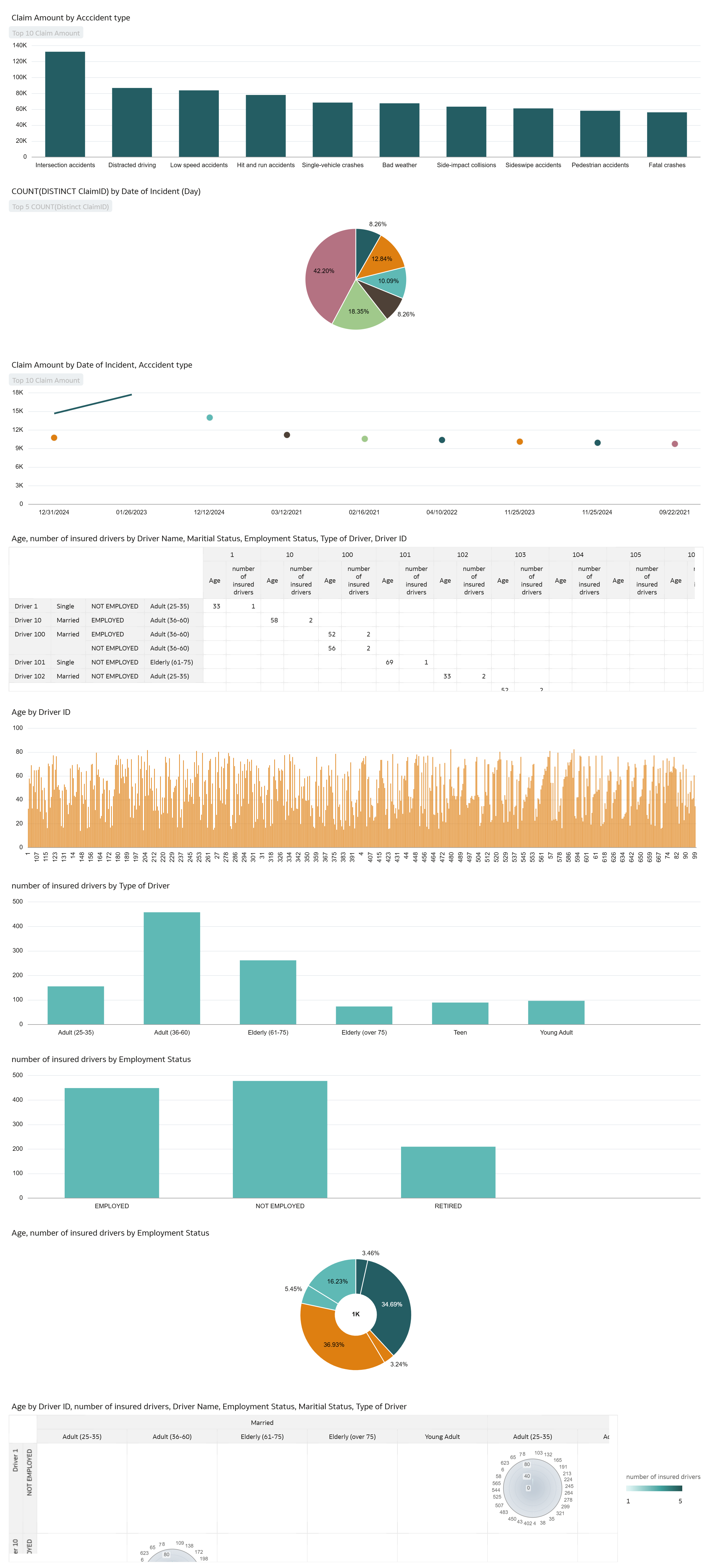Click the Elderly (over 75) pivot column header
This screenshot has height=1568, width=712.
(352, 1436)
